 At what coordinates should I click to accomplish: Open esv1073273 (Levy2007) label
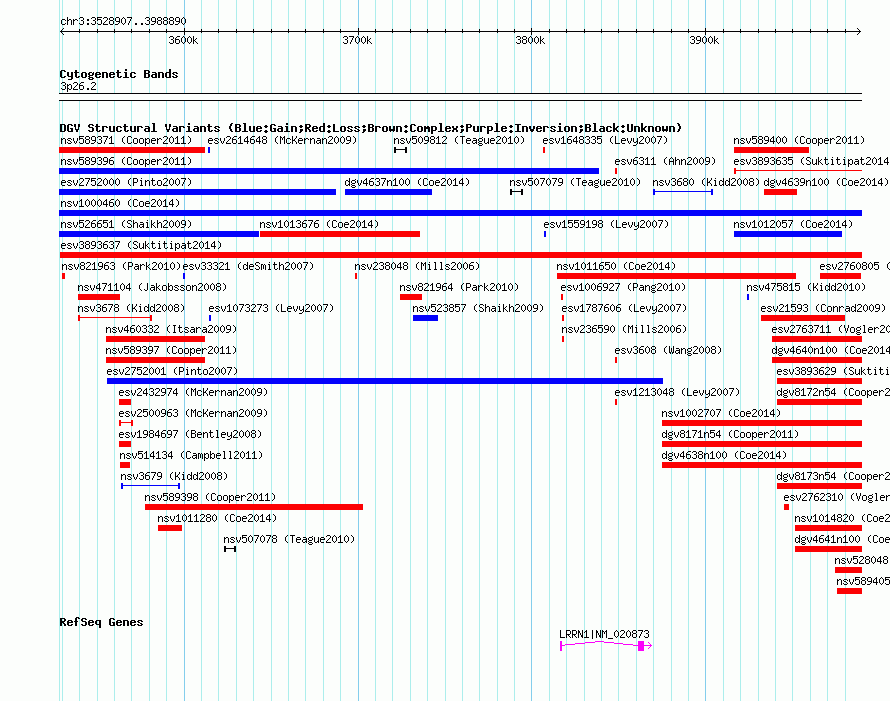pos(271,308)
